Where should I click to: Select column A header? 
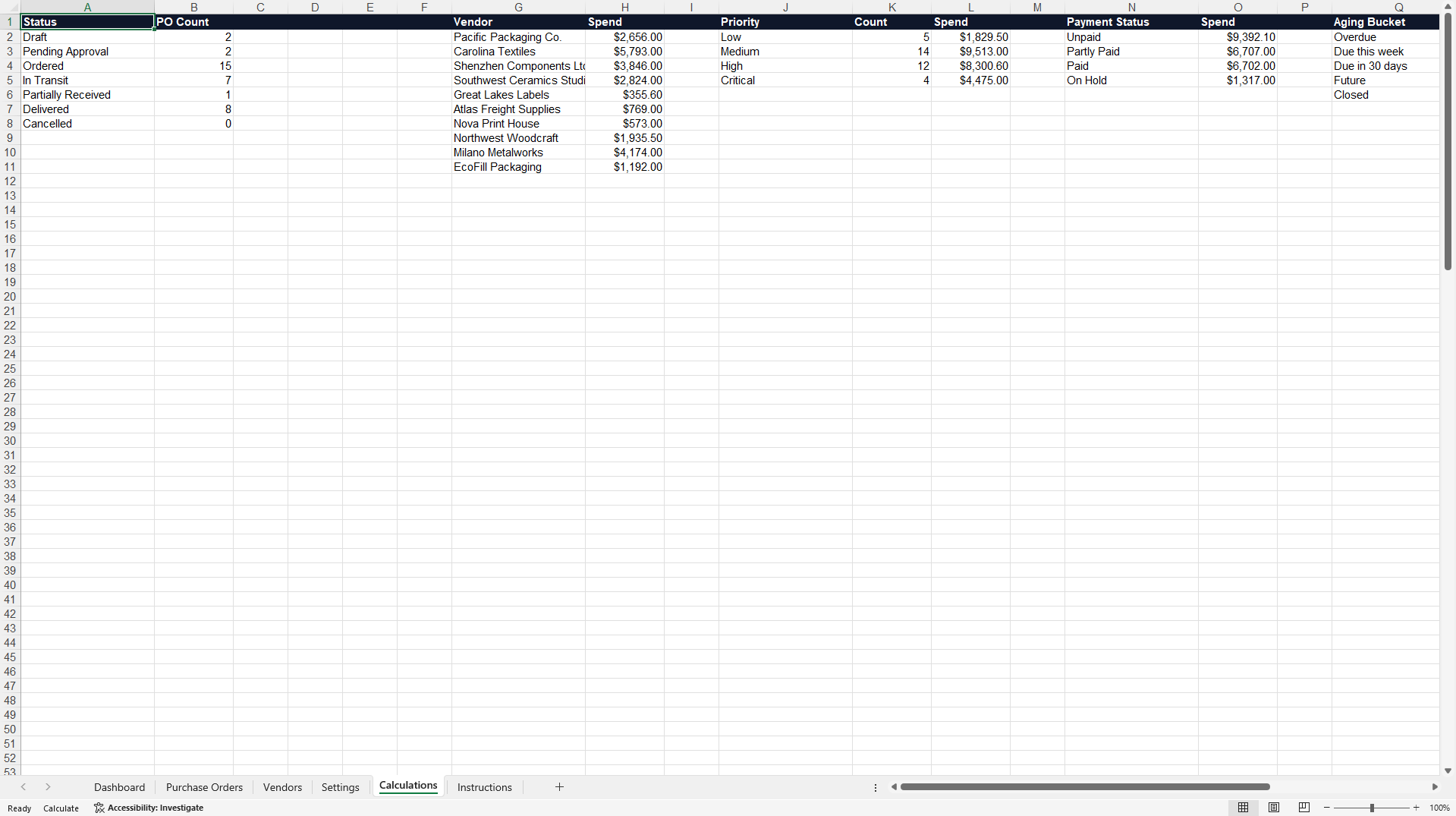point(87,8)
